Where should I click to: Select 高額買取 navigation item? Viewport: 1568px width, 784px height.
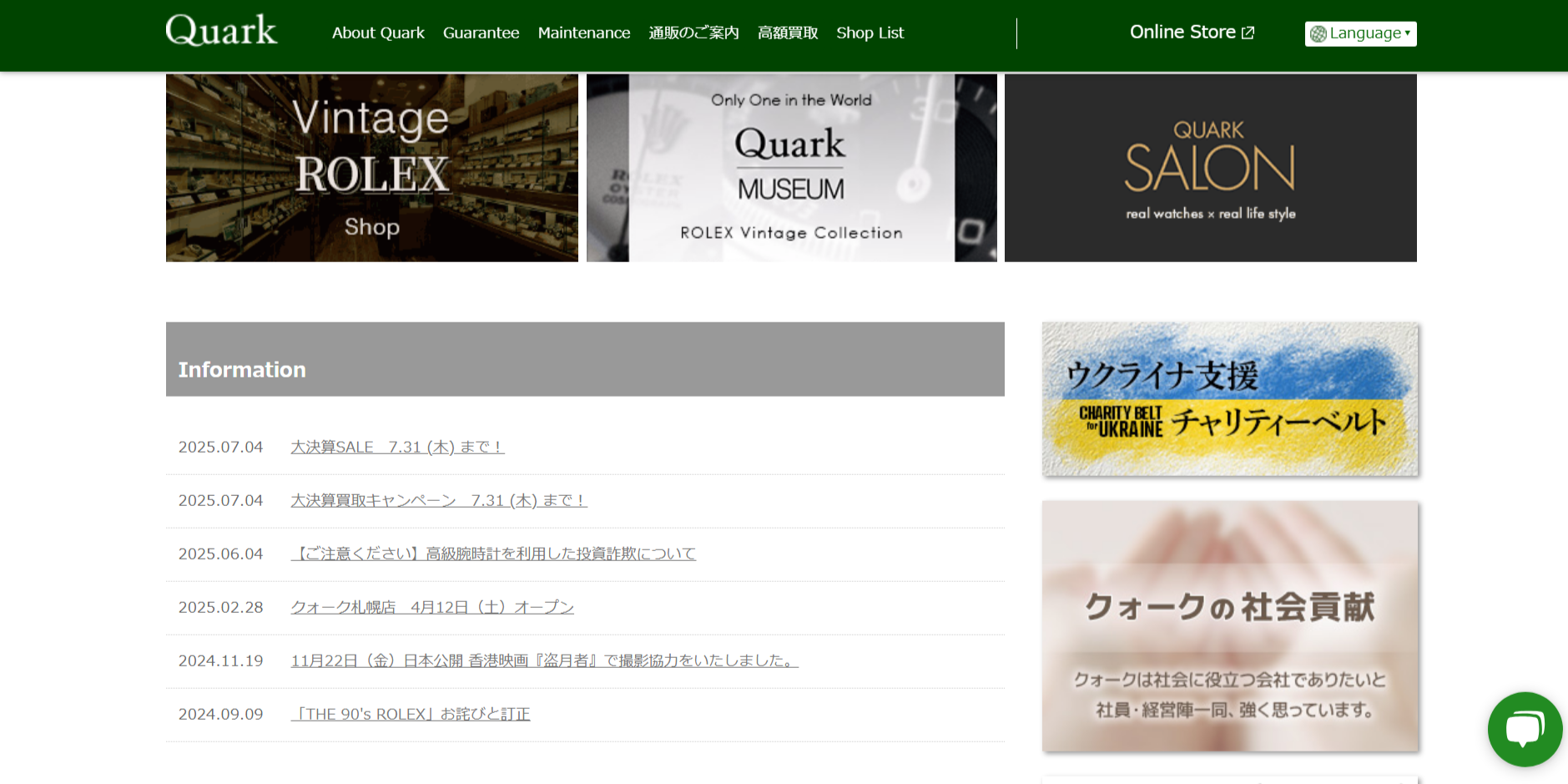click(x=788, y=33)
